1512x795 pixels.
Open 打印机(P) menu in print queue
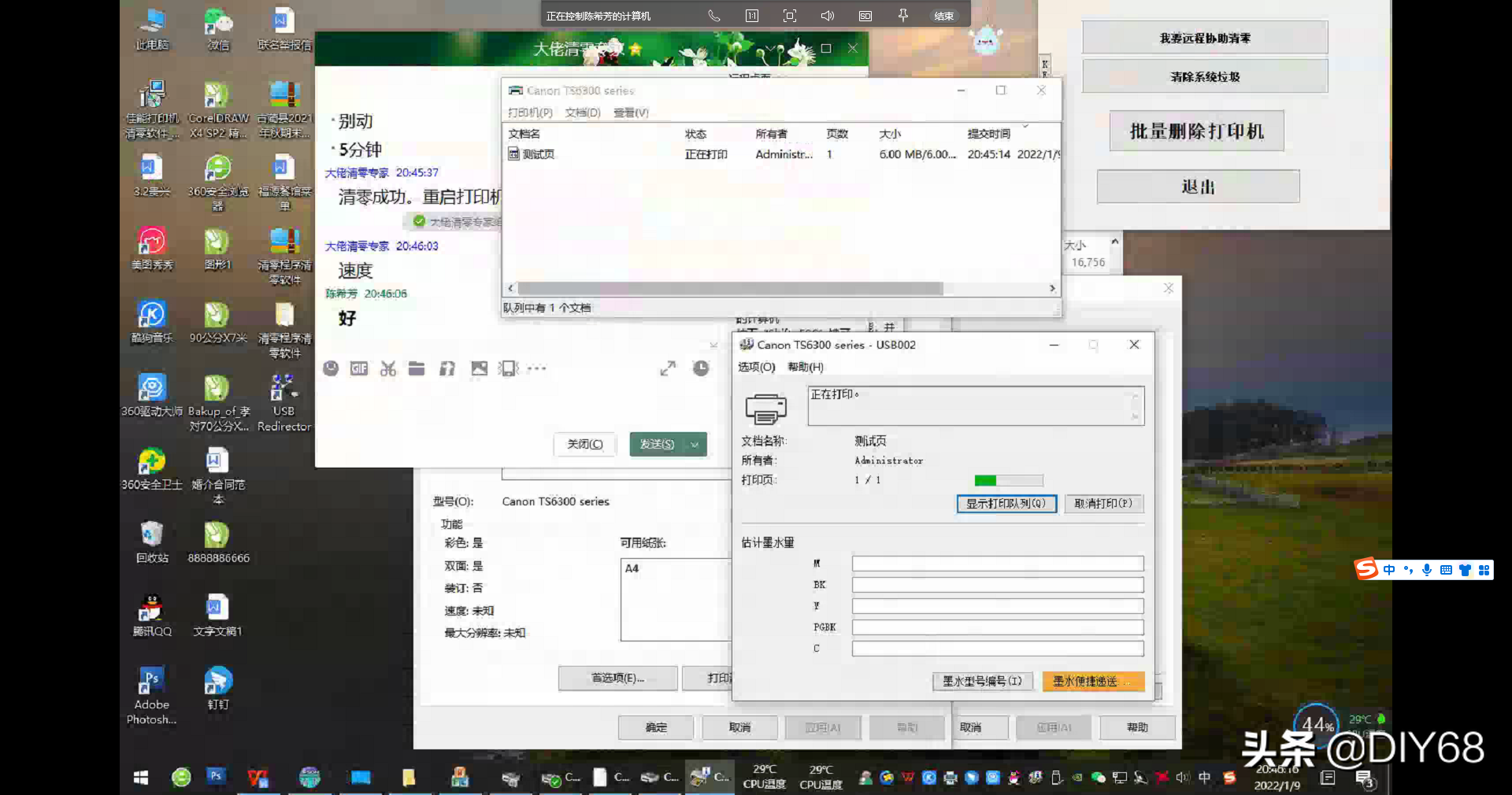coord(530,113)
